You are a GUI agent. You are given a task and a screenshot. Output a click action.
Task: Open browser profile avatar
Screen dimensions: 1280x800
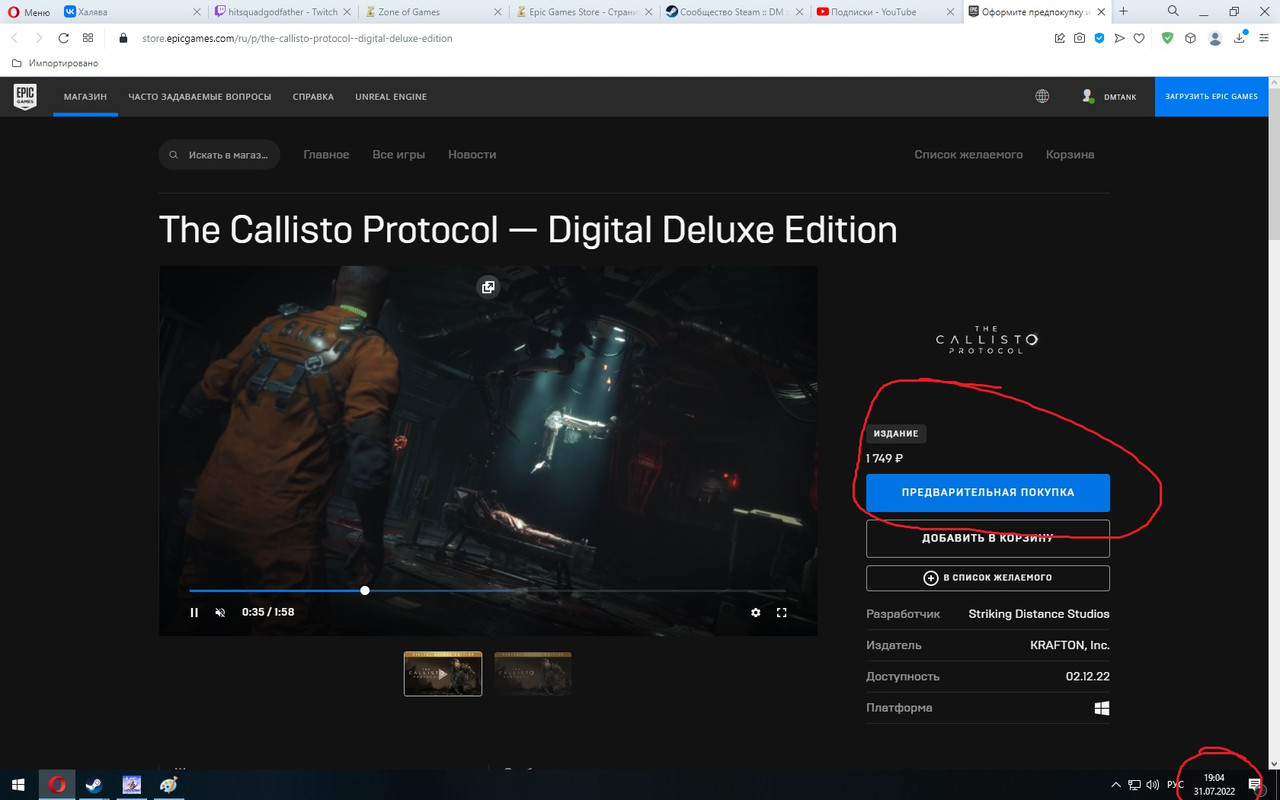[x=1215, y=38]
